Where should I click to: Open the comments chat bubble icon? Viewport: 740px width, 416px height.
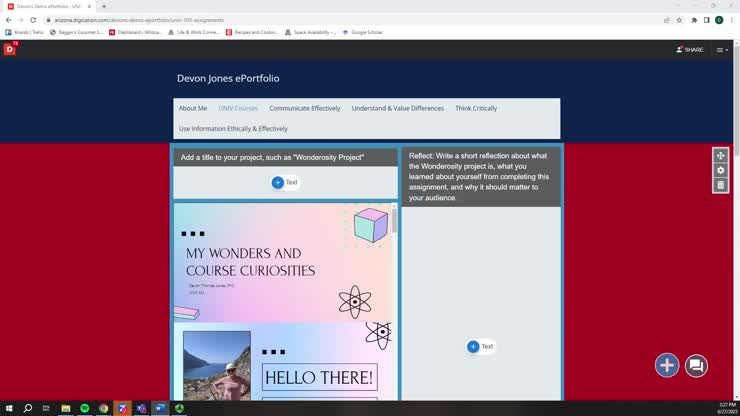[x=696, y=365]
